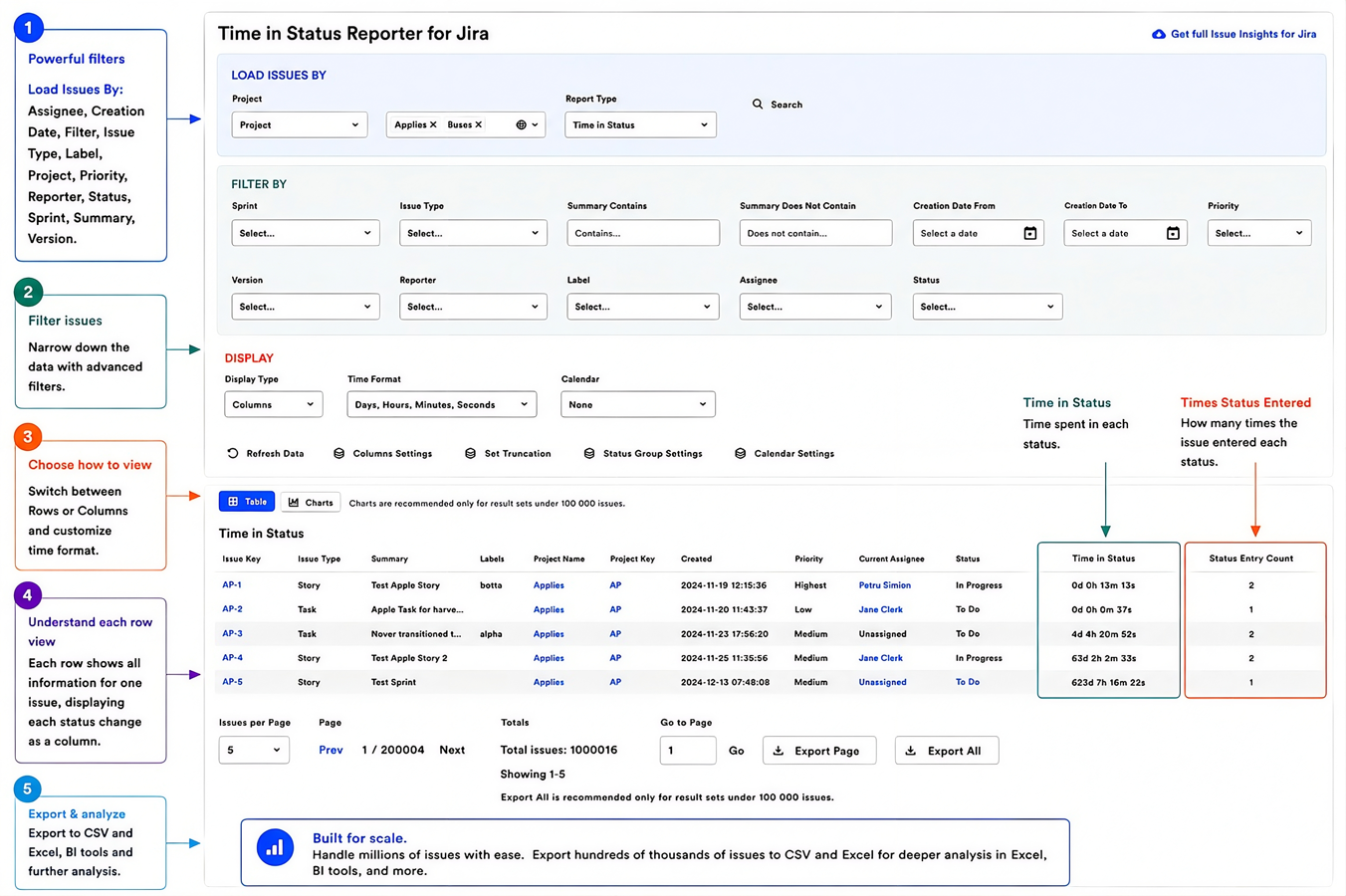Go to the Prev page link
This screenshot has width=1346, height=896.
click(331, 750)
